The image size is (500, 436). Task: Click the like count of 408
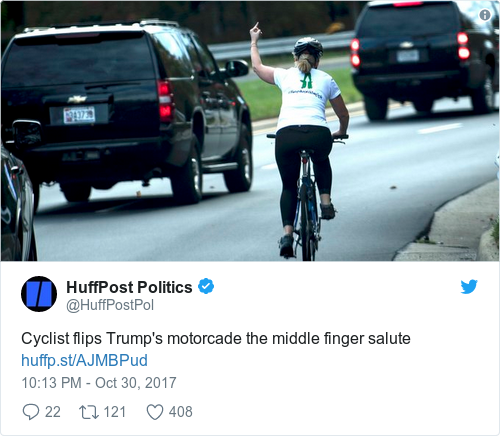pyautogui.click(x=181, y=412)
